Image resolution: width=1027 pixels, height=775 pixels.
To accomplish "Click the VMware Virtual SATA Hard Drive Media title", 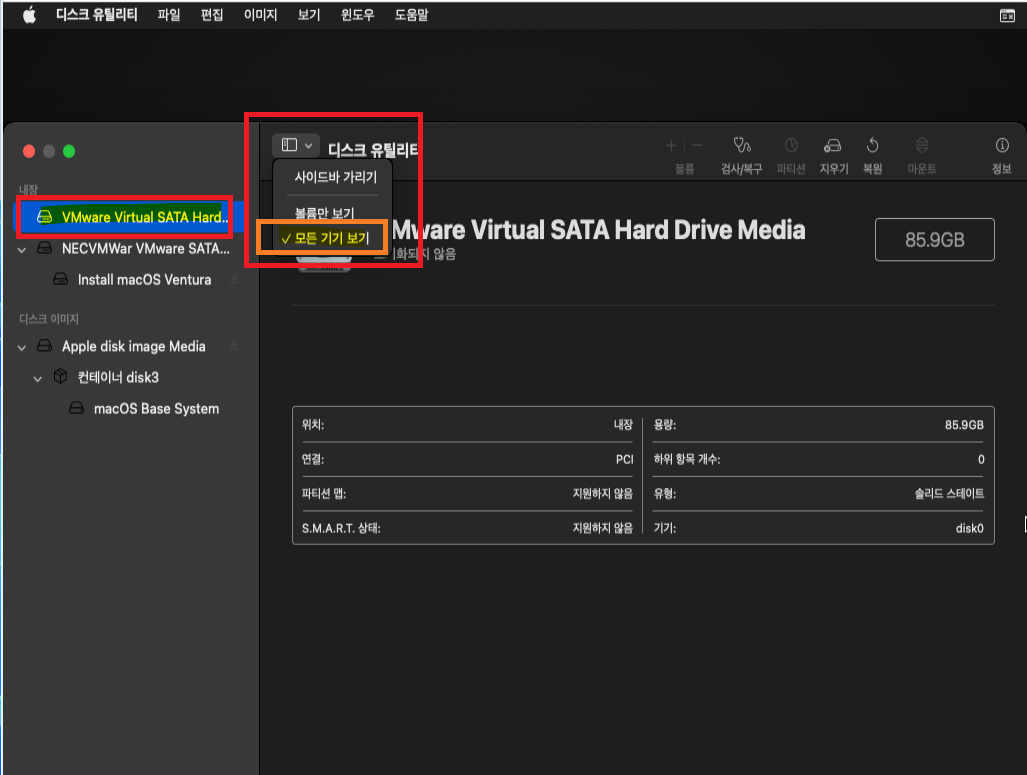I will tap(598, 230).
